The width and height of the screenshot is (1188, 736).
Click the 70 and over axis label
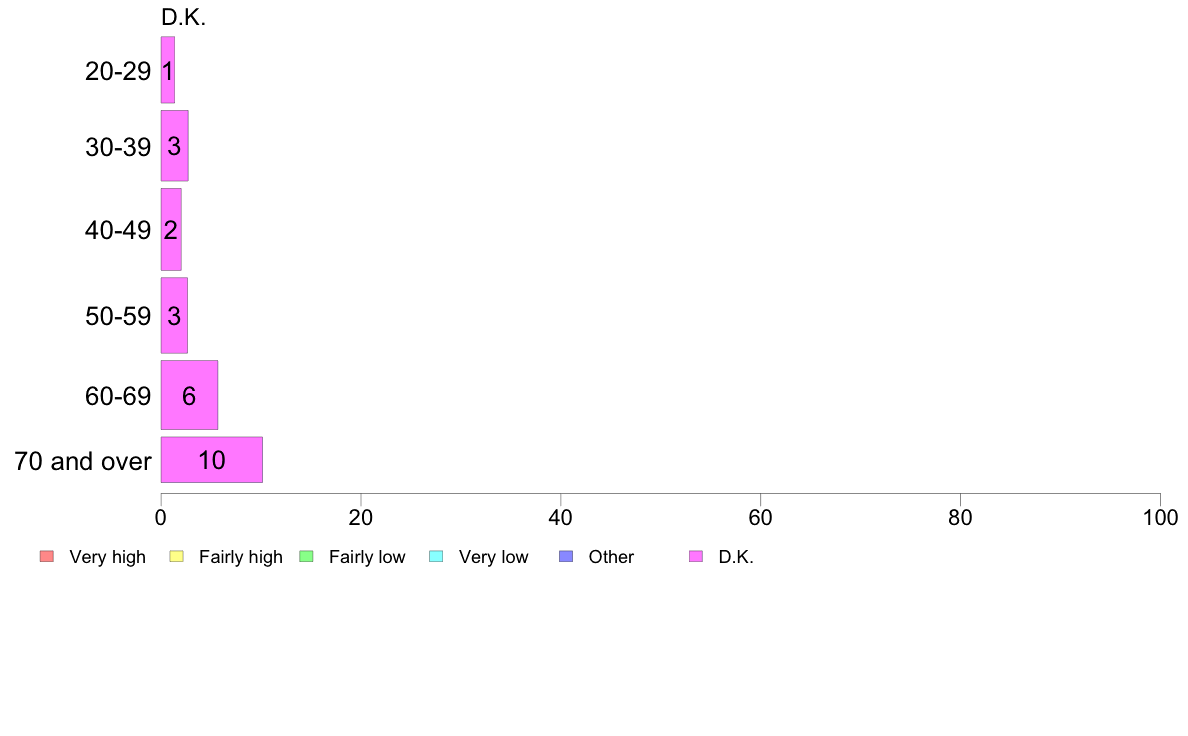pos(83,461)
